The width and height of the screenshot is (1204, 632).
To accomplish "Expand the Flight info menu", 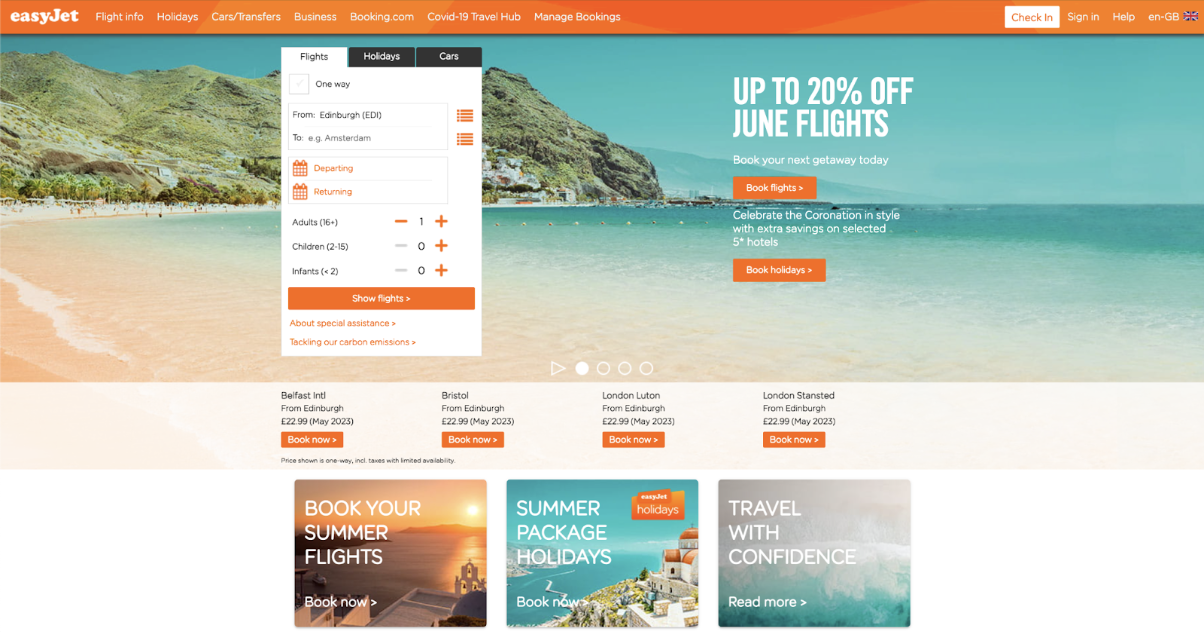I will [x=119, y=17].
